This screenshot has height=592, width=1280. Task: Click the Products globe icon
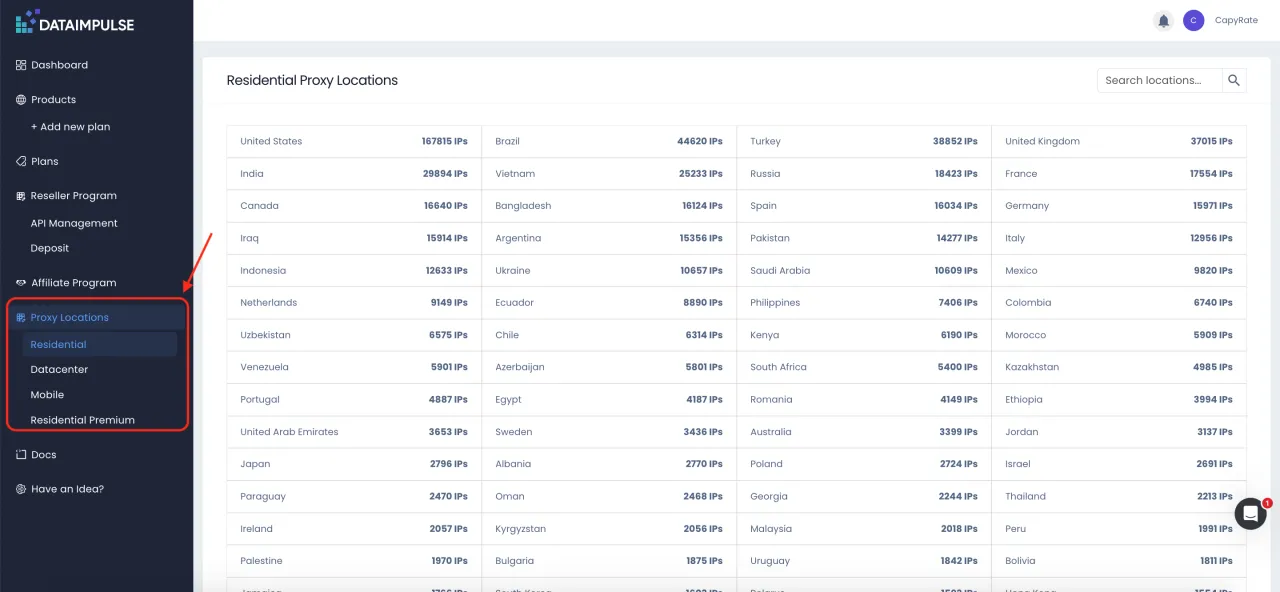pyautogui.click(x=21, y=100)
